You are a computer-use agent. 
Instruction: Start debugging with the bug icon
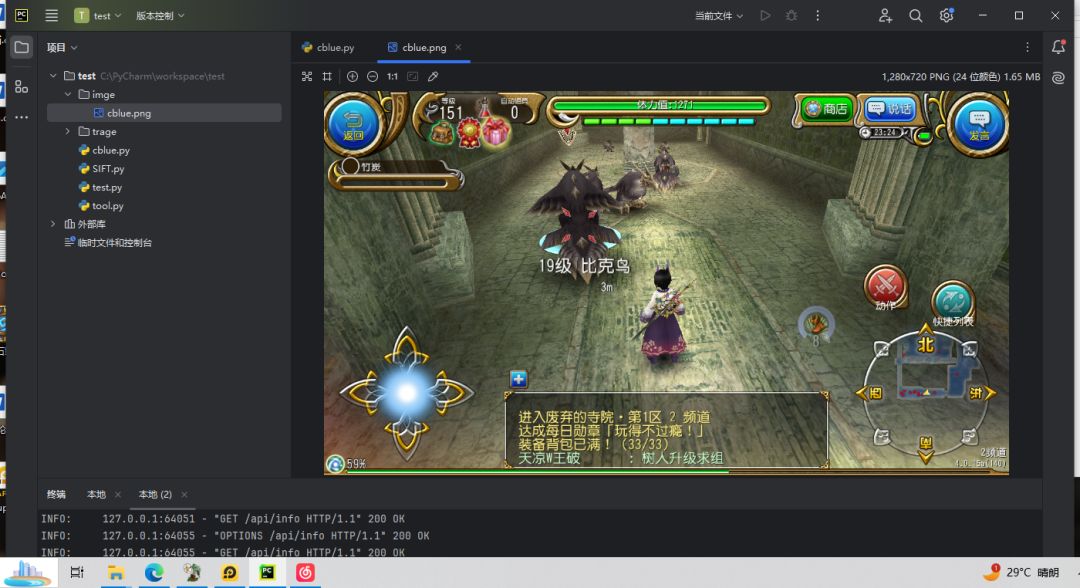tap(791, 15)
